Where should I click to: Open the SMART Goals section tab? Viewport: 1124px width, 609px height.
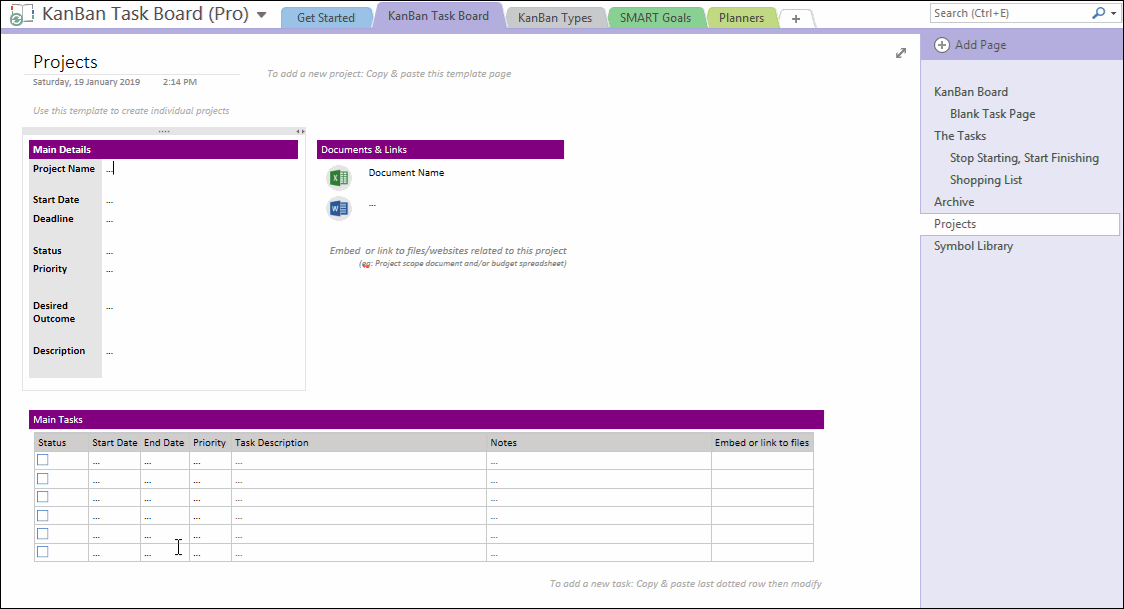[655, 17]
